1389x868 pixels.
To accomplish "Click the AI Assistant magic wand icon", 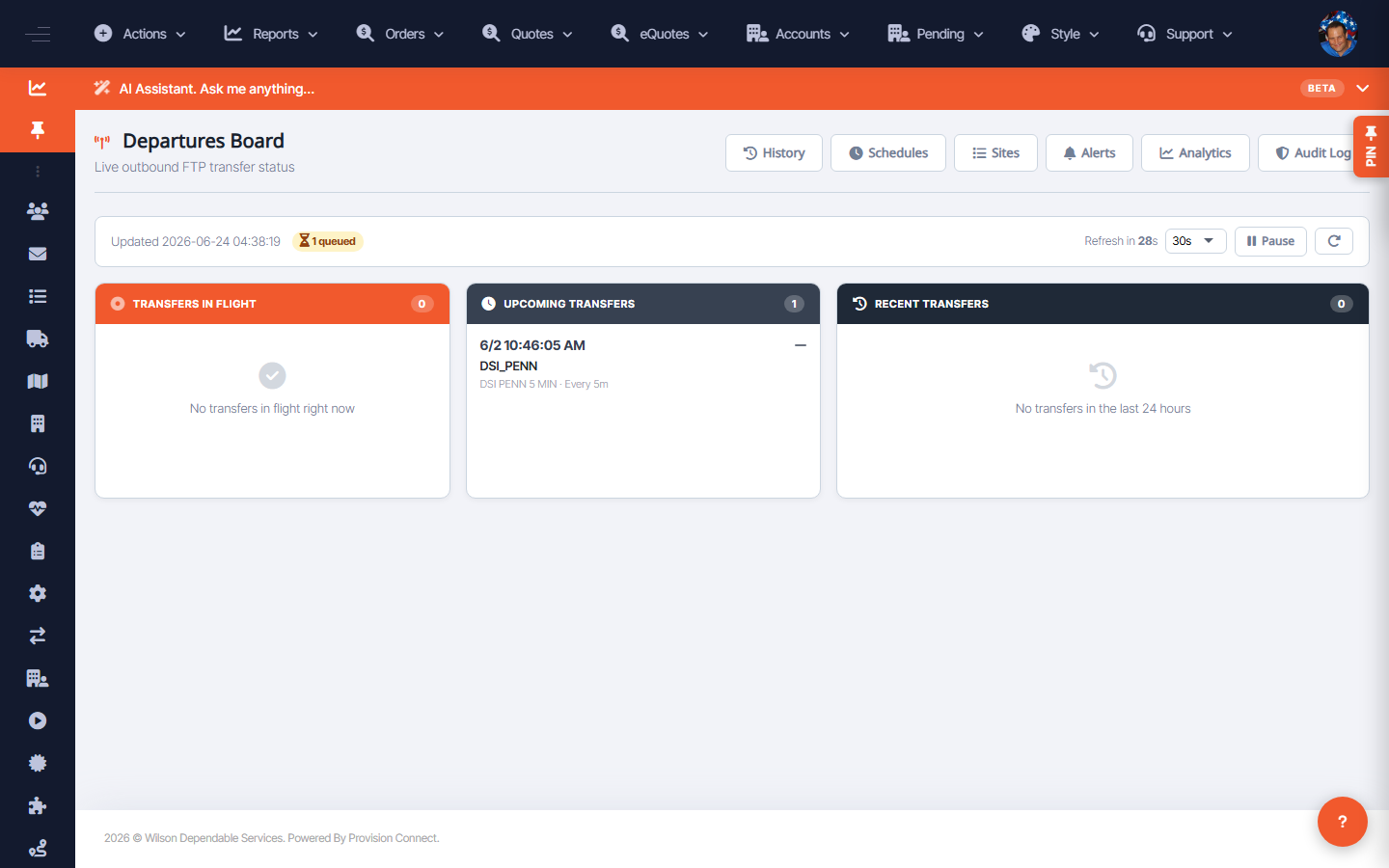I will [x=102, y=88].
